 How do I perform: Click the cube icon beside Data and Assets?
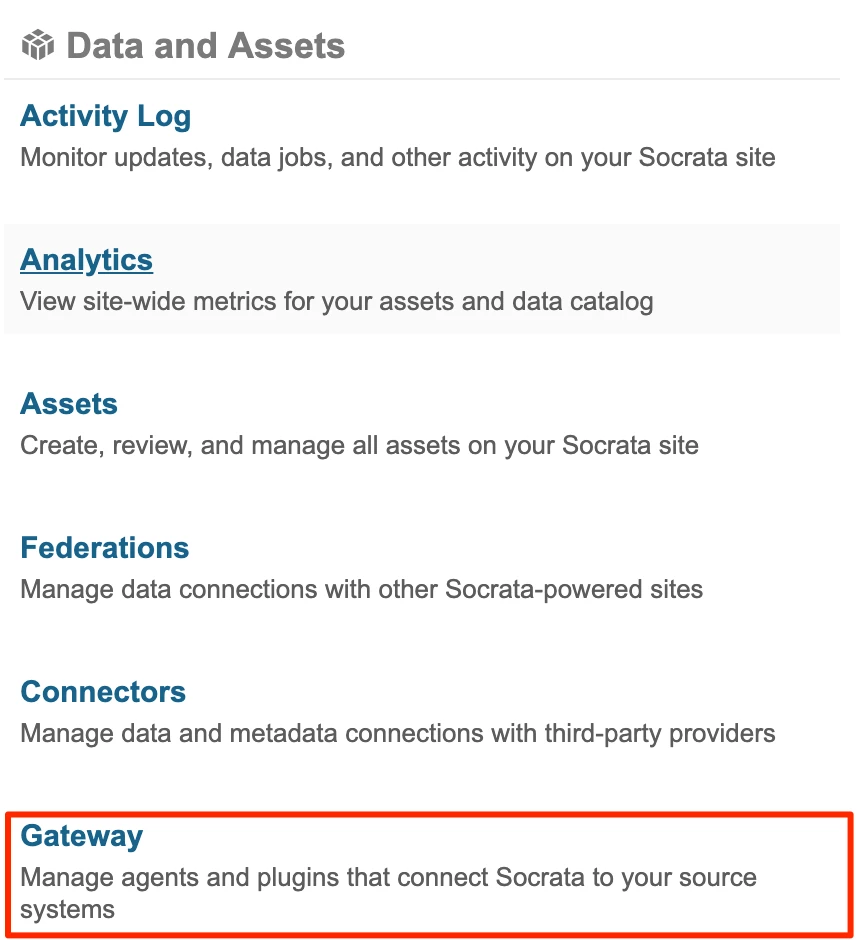tap(38, 45)
